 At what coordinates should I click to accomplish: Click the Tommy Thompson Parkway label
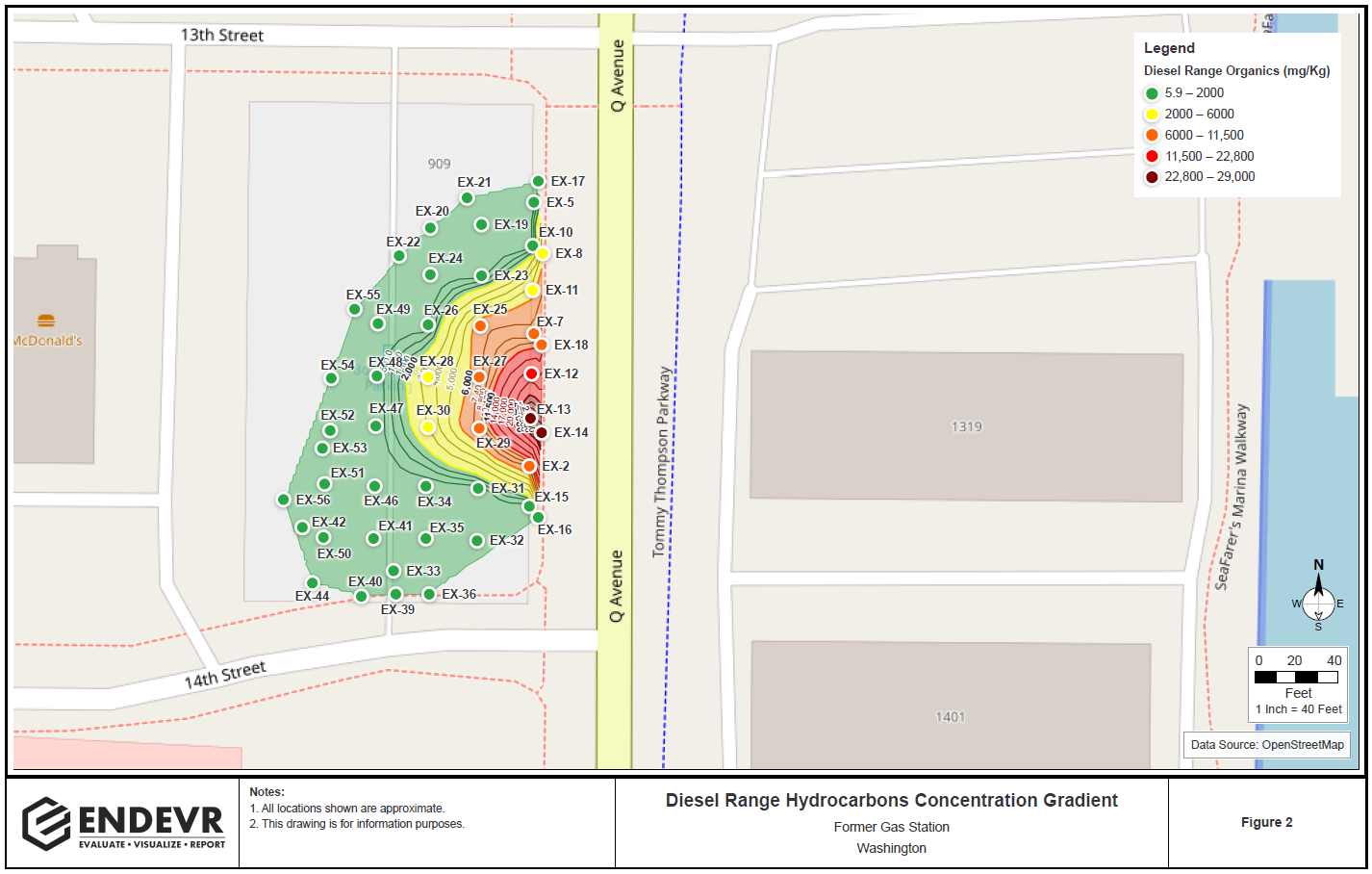(661, 461)
